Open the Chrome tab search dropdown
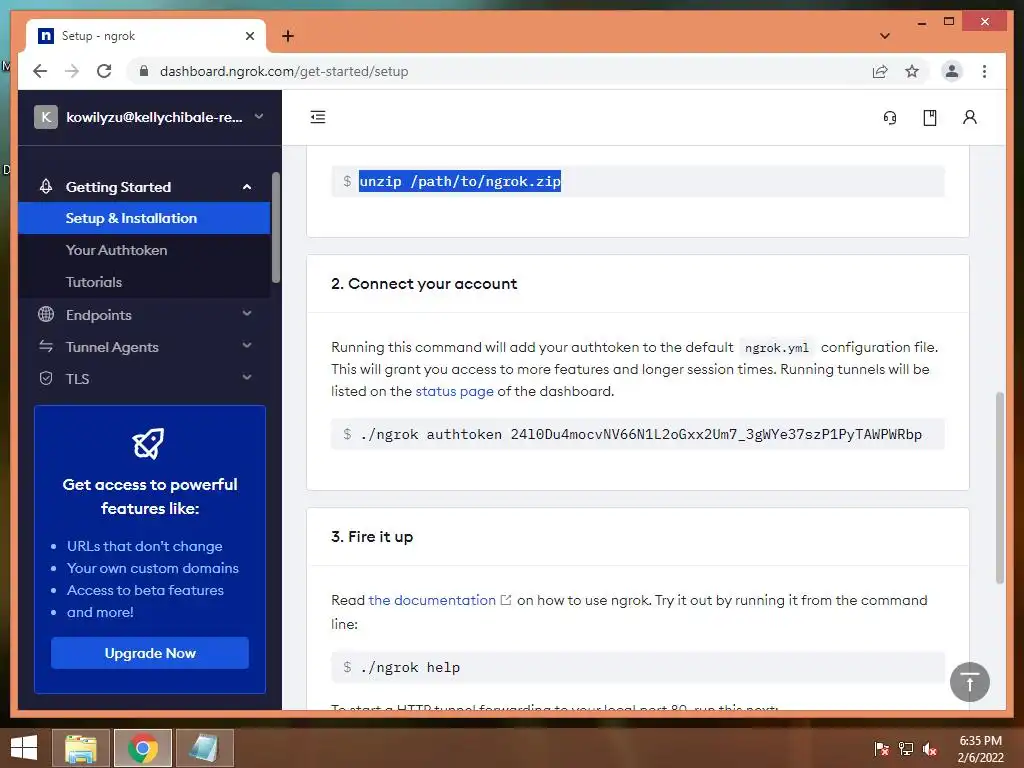Screen dimensions: 1024x768 [x=885, y=36]
